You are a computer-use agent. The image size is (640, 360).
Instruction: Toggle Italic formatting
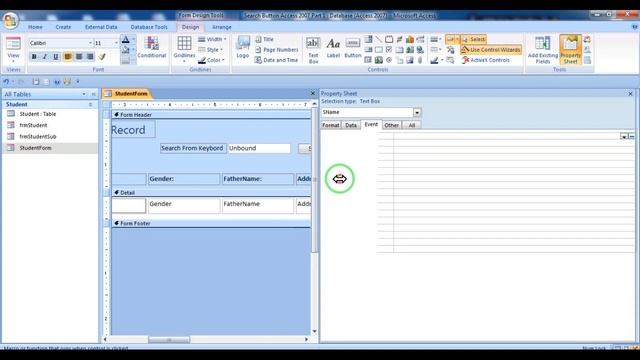[45, 57]
